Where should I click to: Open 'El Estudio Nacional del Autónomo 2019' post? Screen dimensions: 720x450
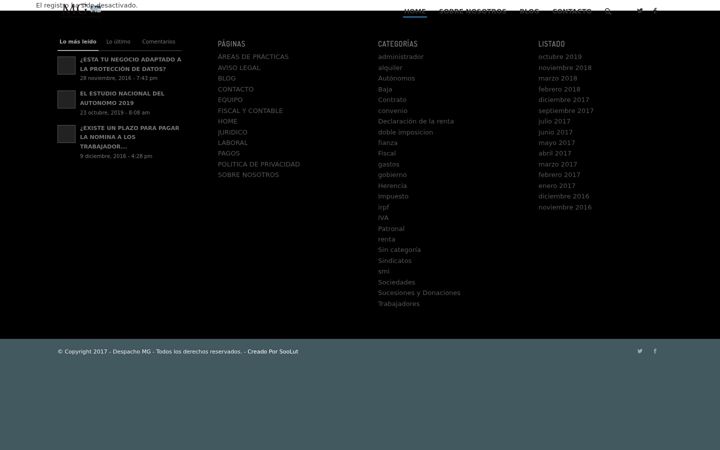(122, 98)
